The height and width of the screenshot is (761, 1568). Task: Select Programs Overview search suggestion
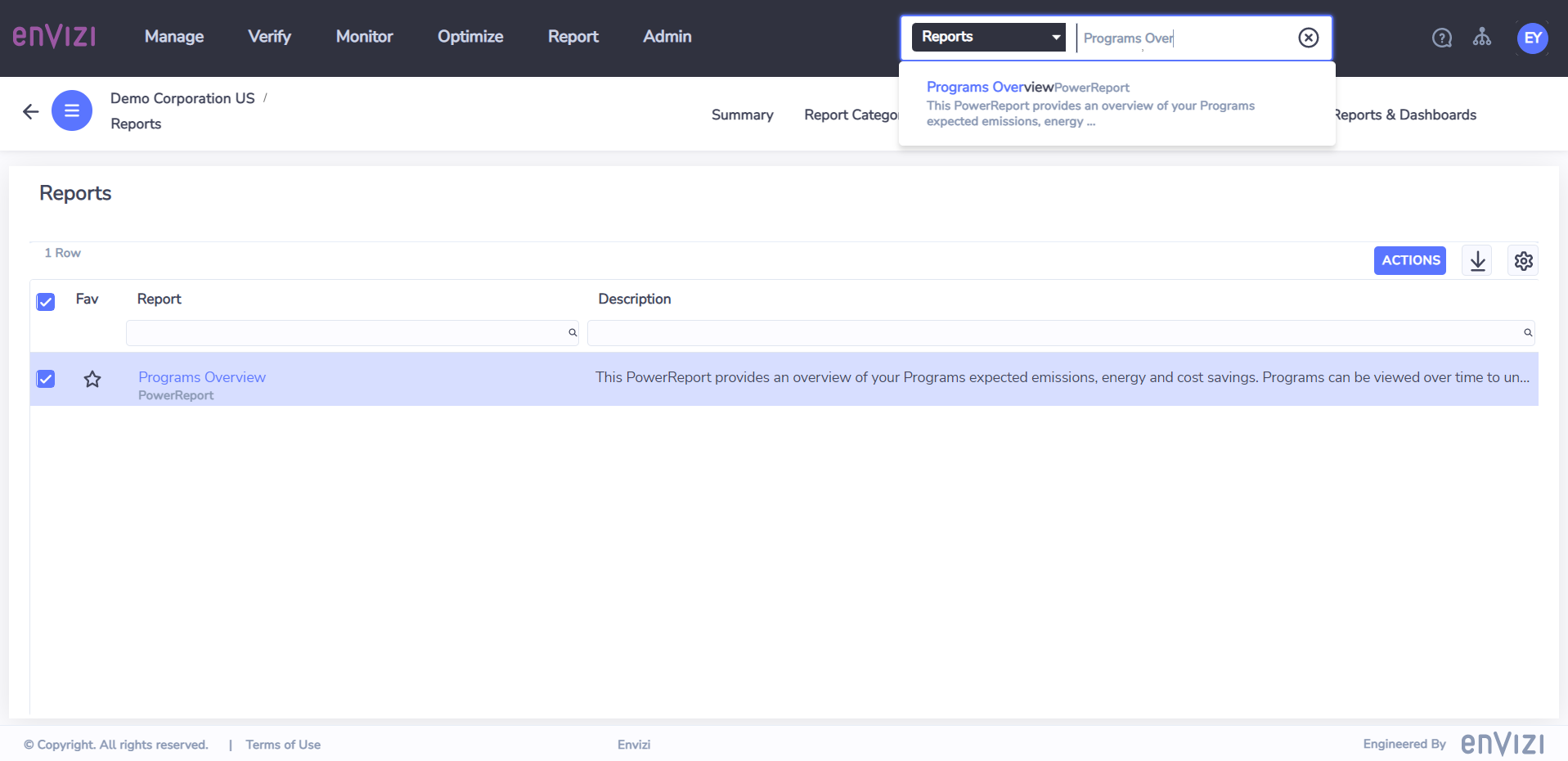(x=1116, y=104)
